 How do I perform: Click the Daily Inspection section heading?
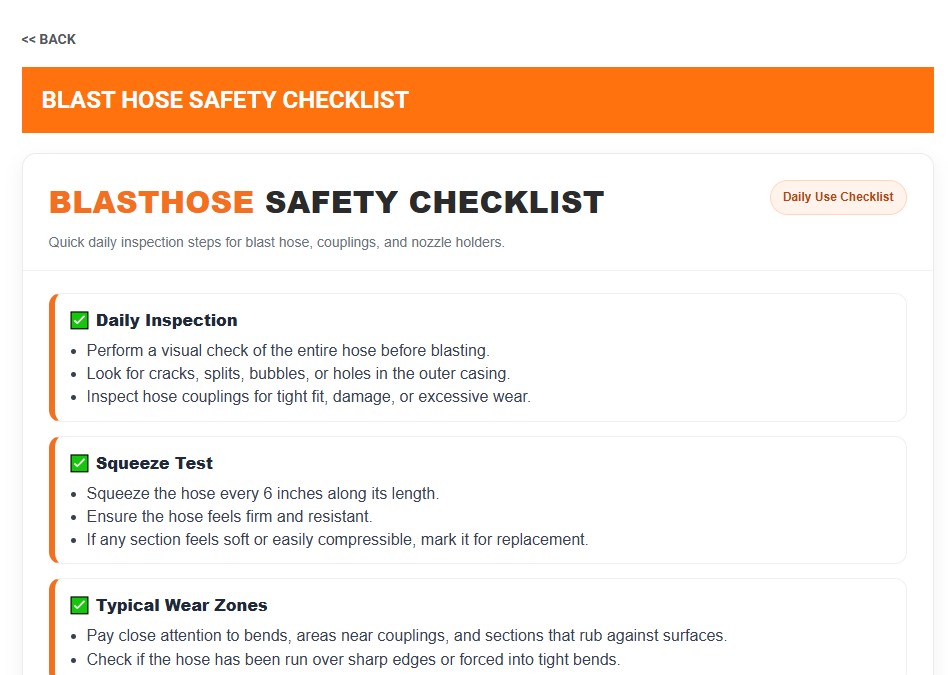[167, 320]
